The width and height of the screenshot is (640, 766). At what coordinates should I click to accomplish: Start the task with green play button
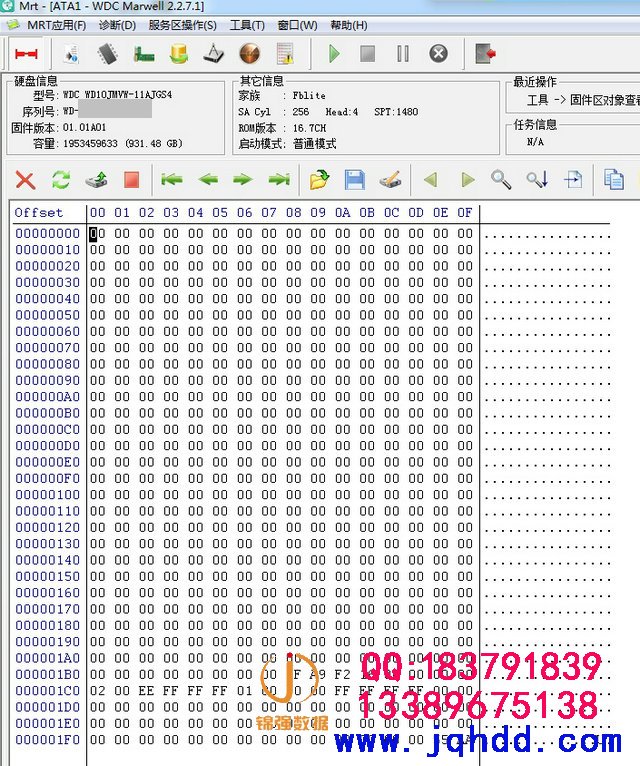[334, 54]
